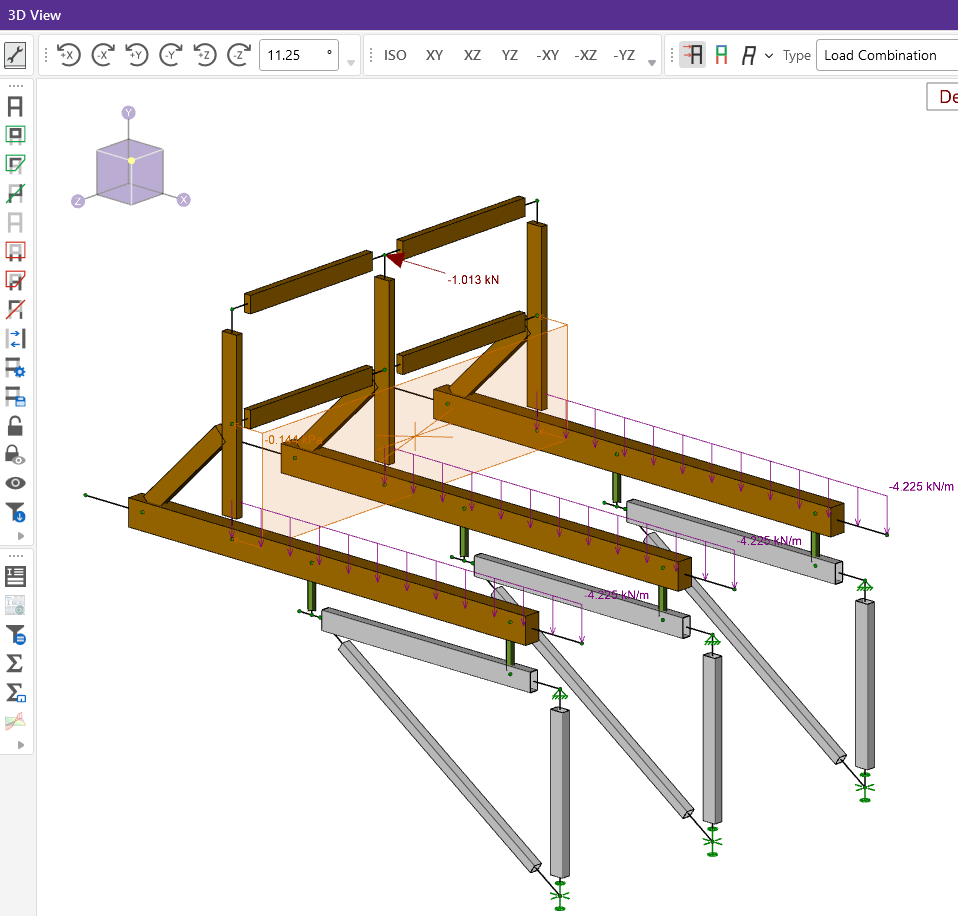
Task: Click the frame icon with blue gear
Action: tap(16, 368)
